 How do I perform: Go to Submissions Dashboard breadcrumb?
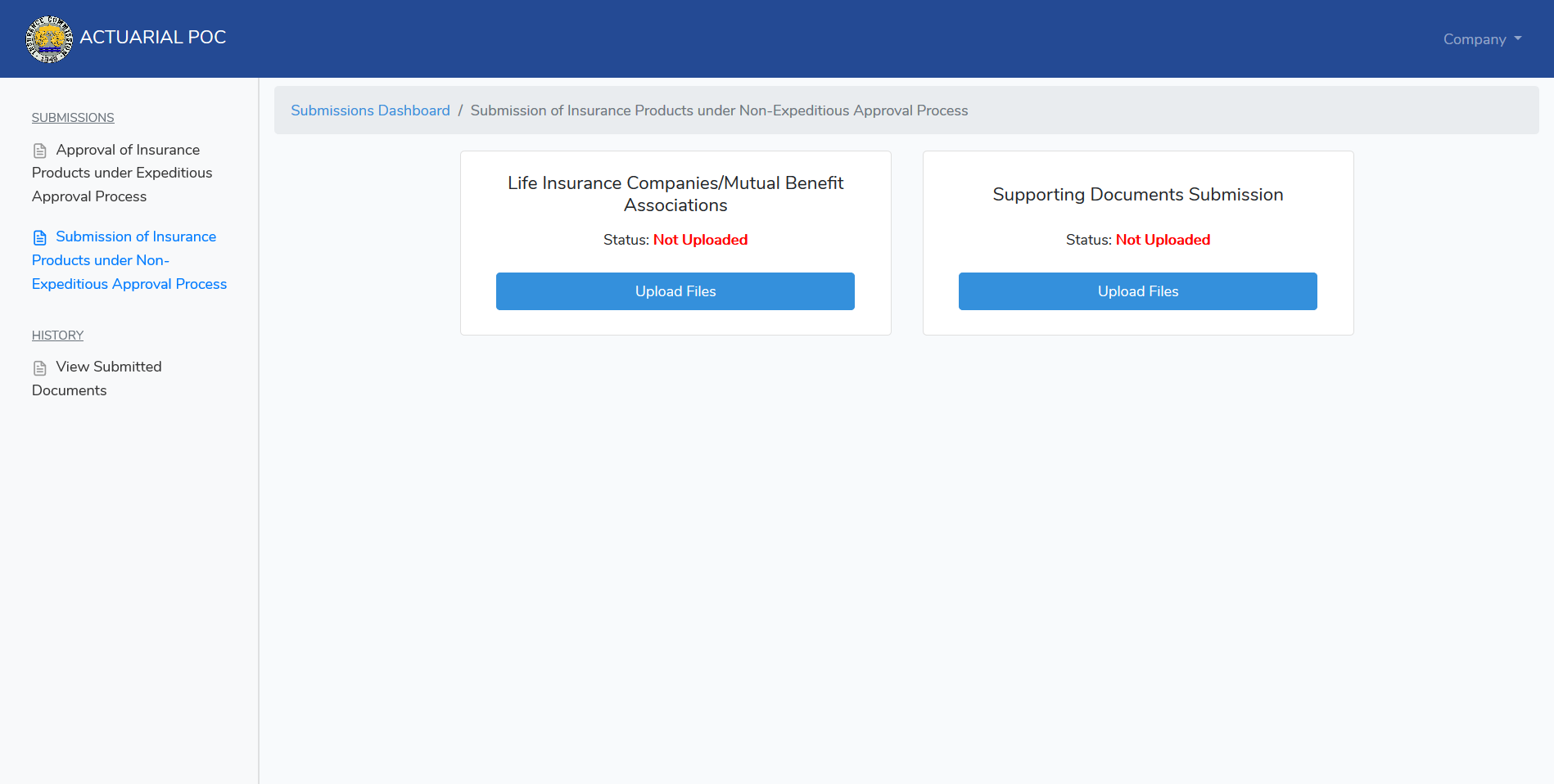coord(370,110)
